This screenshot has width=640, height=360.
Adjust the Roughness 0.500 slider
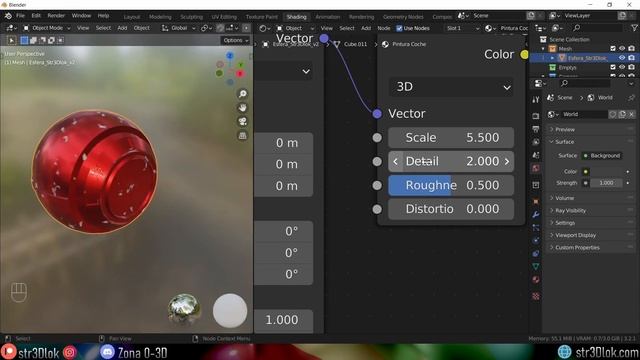tap(451, 185)
